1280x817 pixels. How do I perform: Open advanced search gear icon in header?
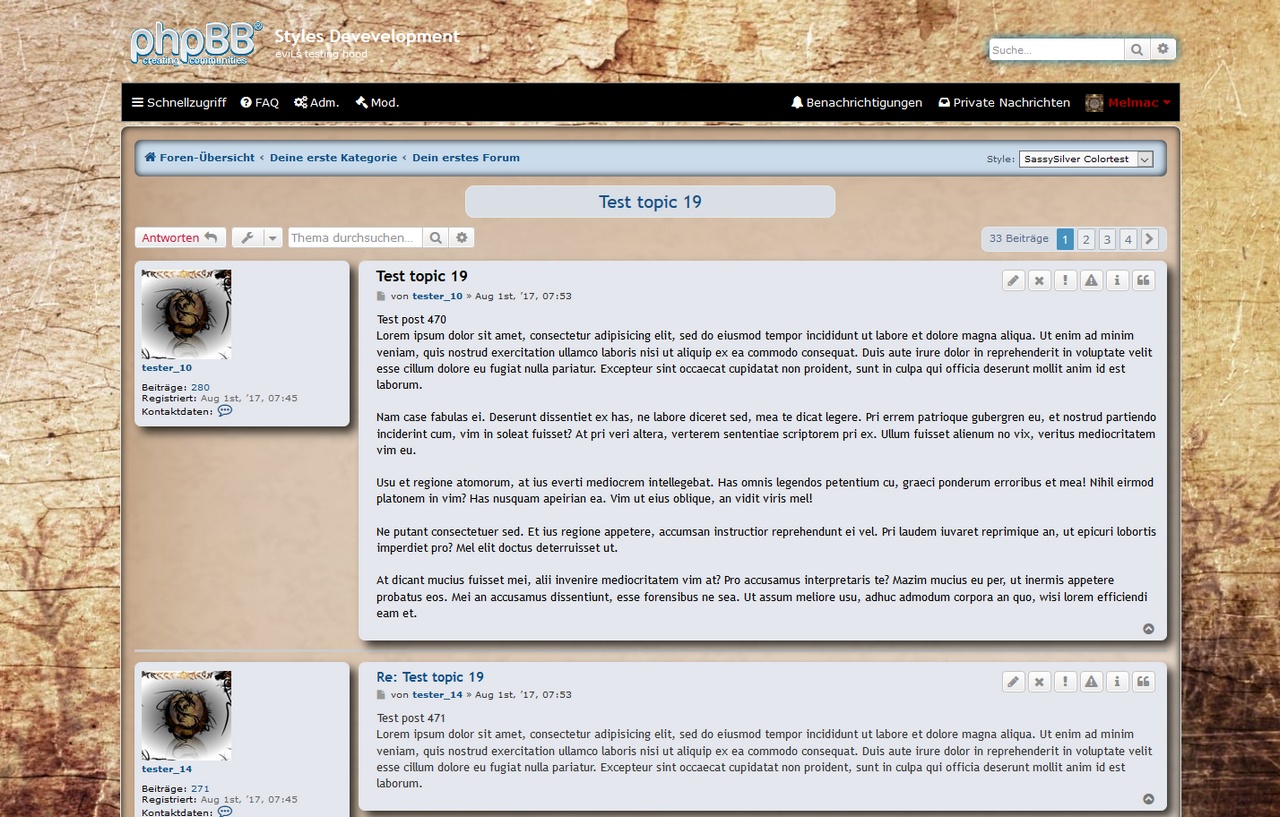point(1163,49)
